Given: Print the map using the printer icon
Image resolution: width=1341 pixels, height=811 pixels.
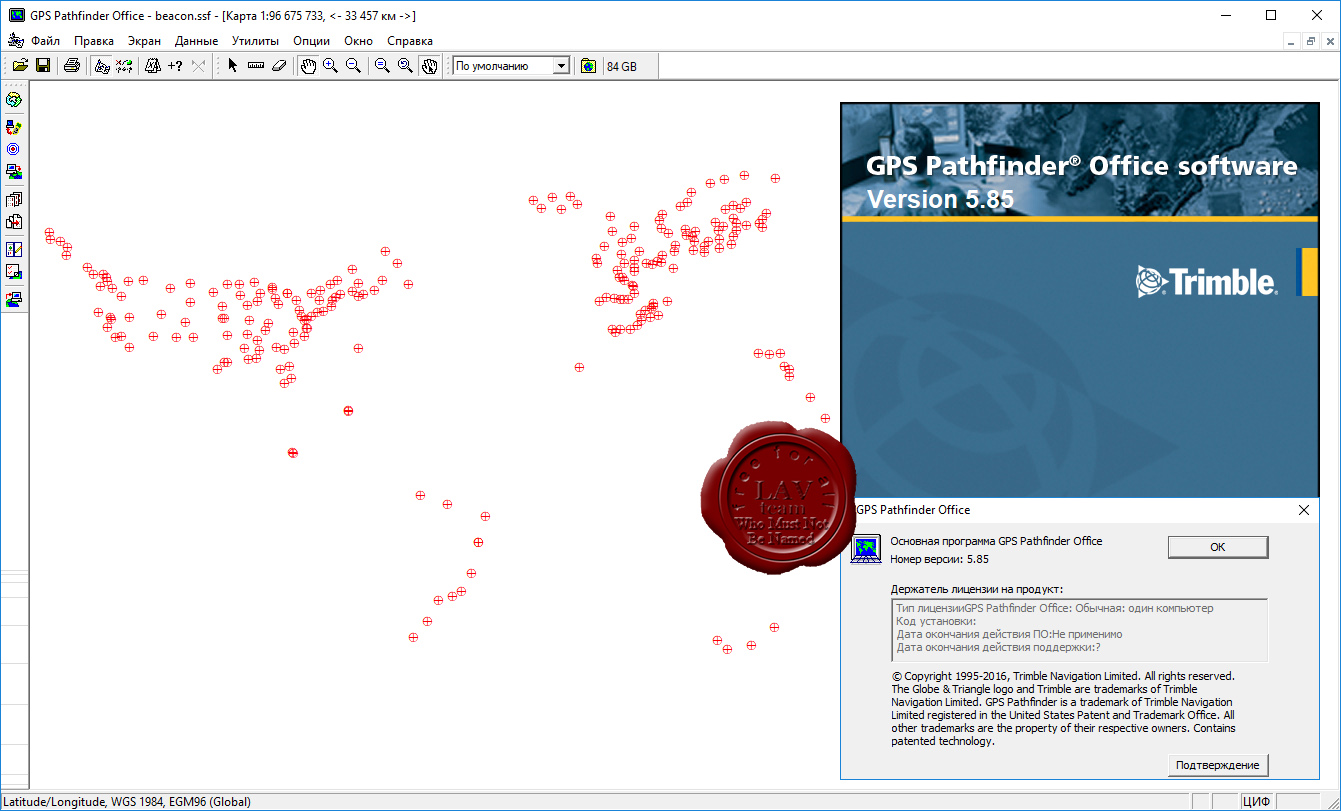Looking at the screenshot, I should [x=72, y=66].
